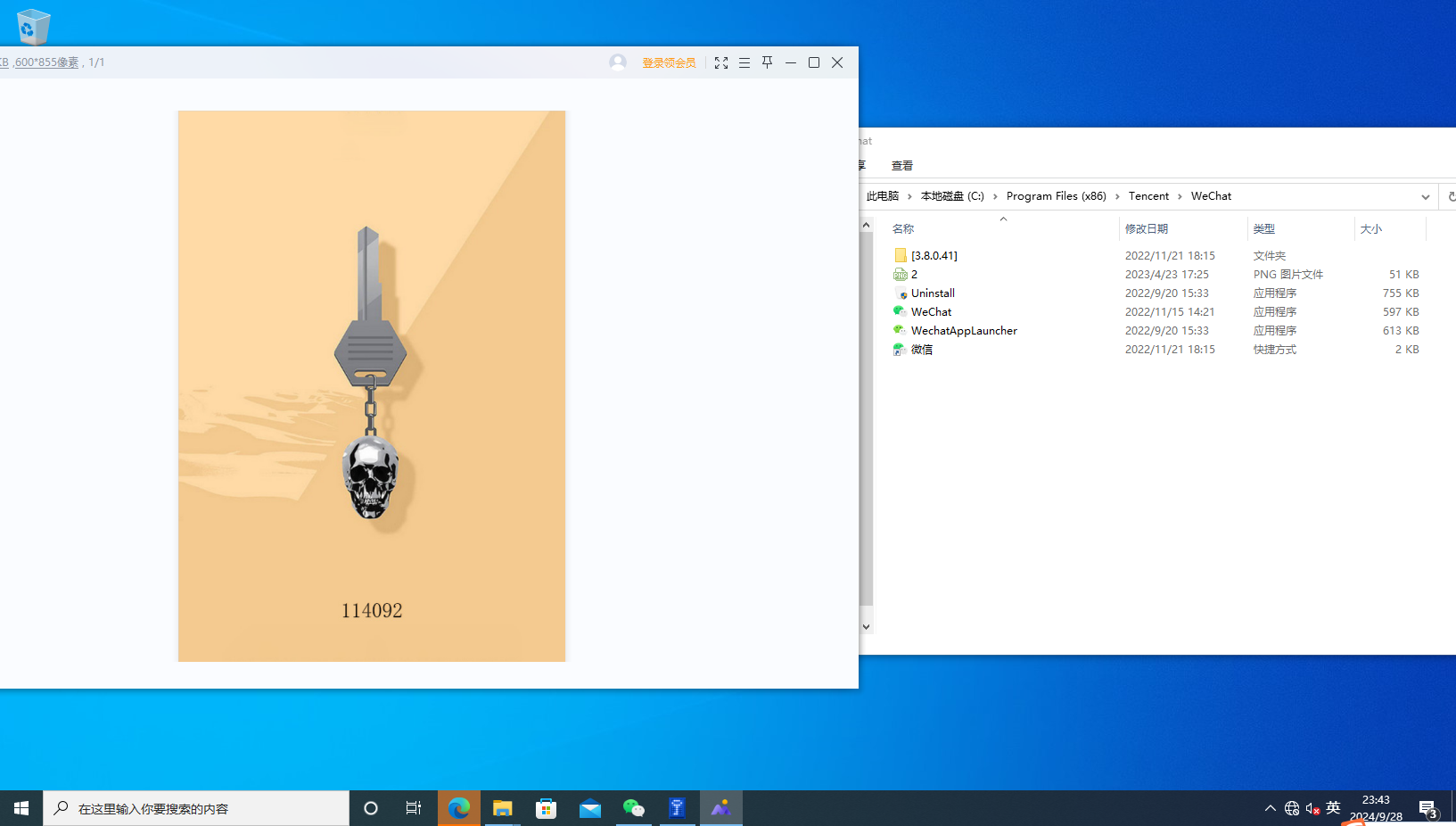Click the file list scrollbar down arrow
Image resolution: width=1456 pixels, height=826 pixels.
point(866,626)
